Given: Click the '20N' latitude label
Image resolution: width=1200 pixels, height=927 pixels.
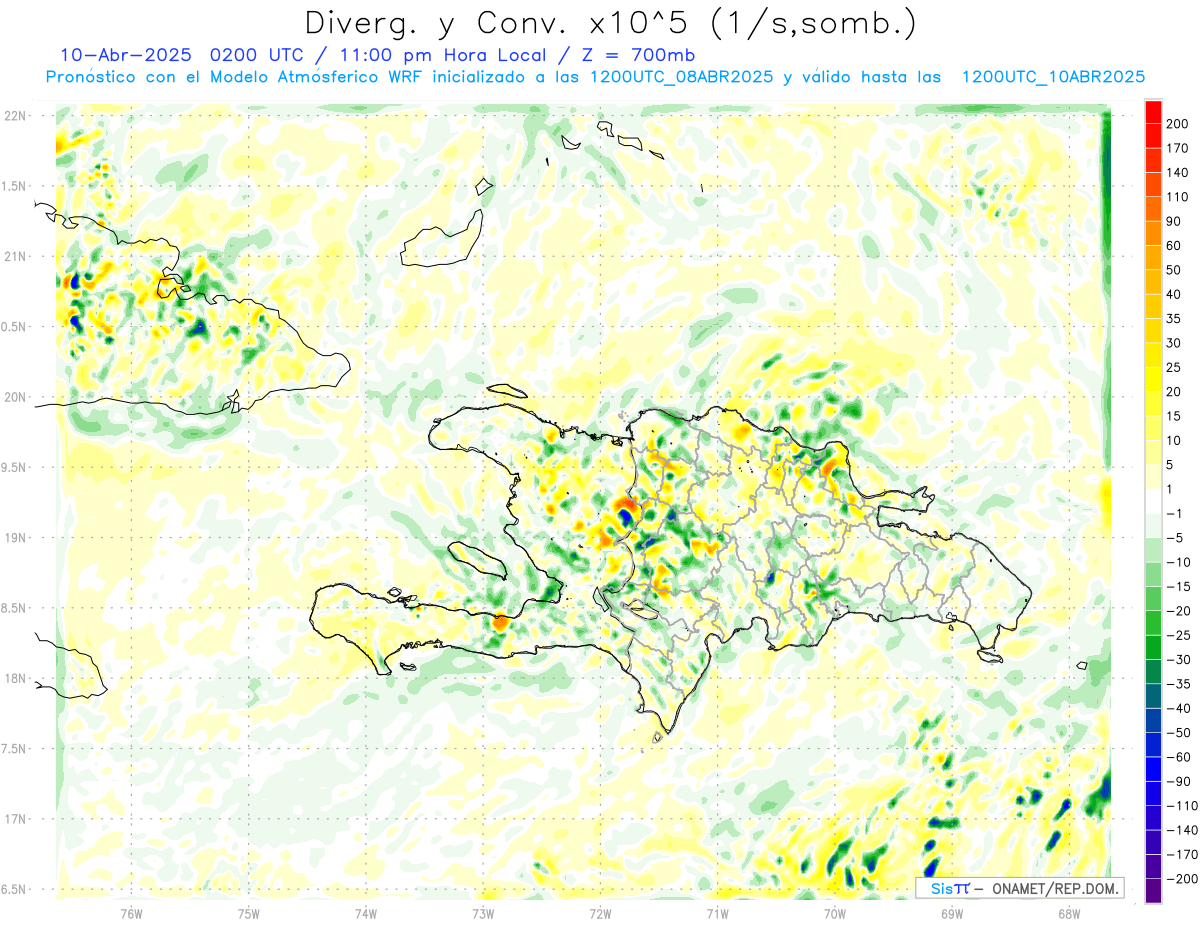Looking at the screenshot, I should click(x=14, y=397).
